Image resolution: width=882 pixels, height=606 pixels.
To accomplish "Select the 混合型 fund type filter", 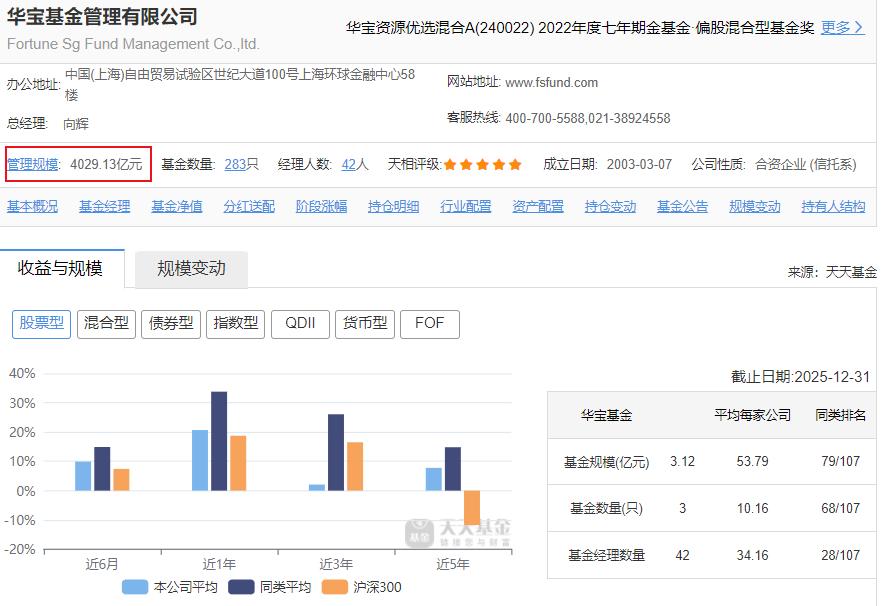I will pyautogui.click(x=106, y=323).
